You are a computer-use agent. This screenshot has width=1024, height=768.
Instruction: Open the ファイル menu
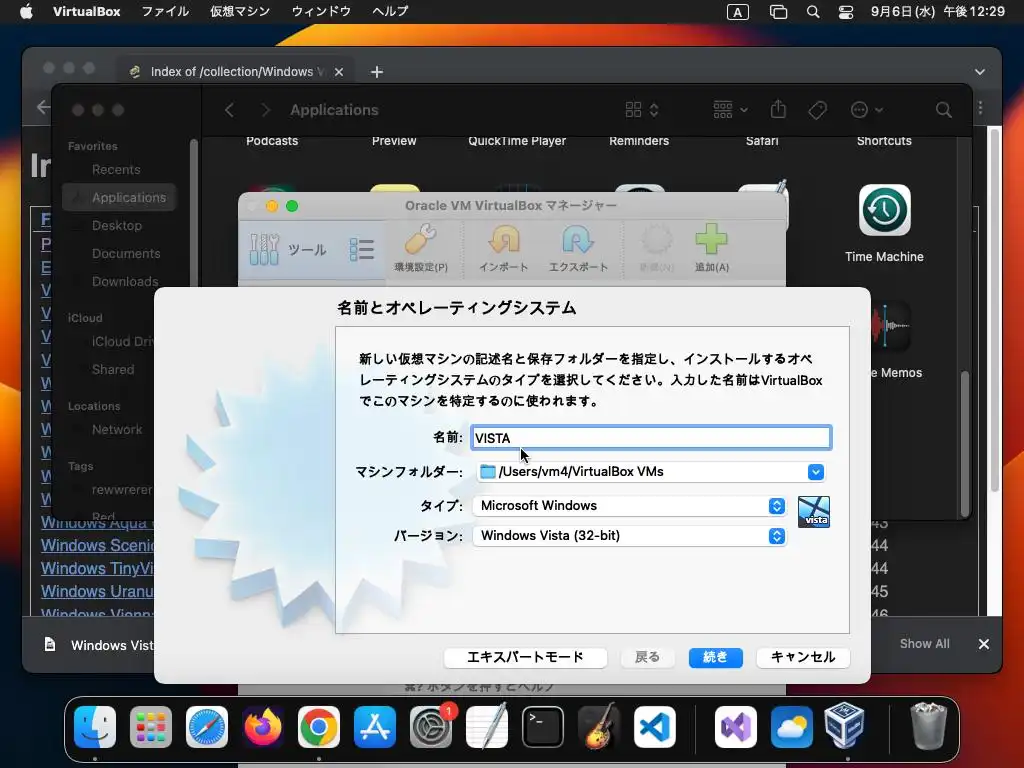pyautogui.click(x=165, y=11)
